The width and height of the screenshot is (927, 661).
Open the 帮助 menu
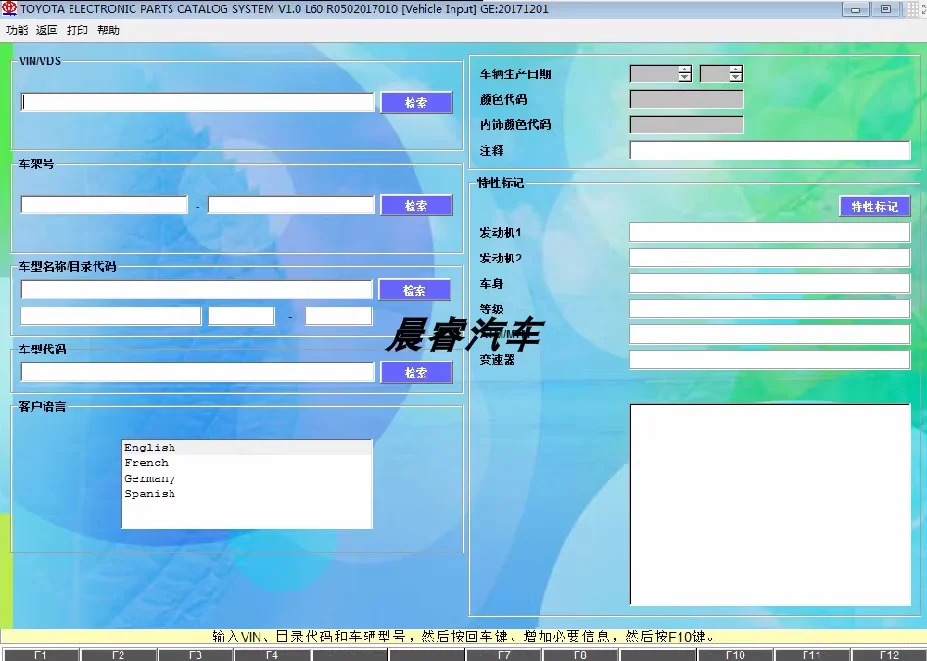pyautogui.click(x=108, y=30)
